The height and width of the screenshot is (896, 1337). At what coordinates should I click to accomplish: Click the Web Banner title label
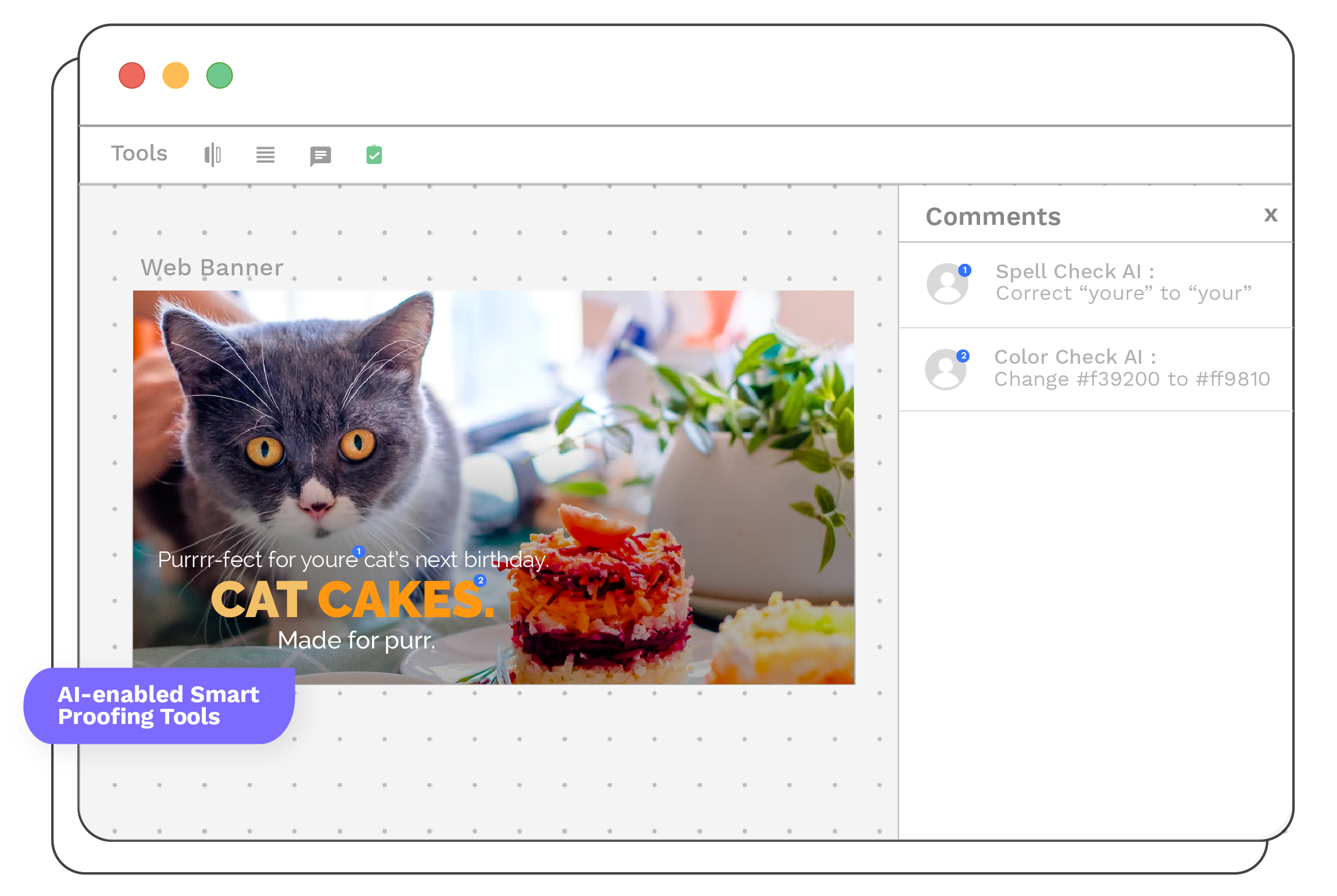[x=212, y=268]
